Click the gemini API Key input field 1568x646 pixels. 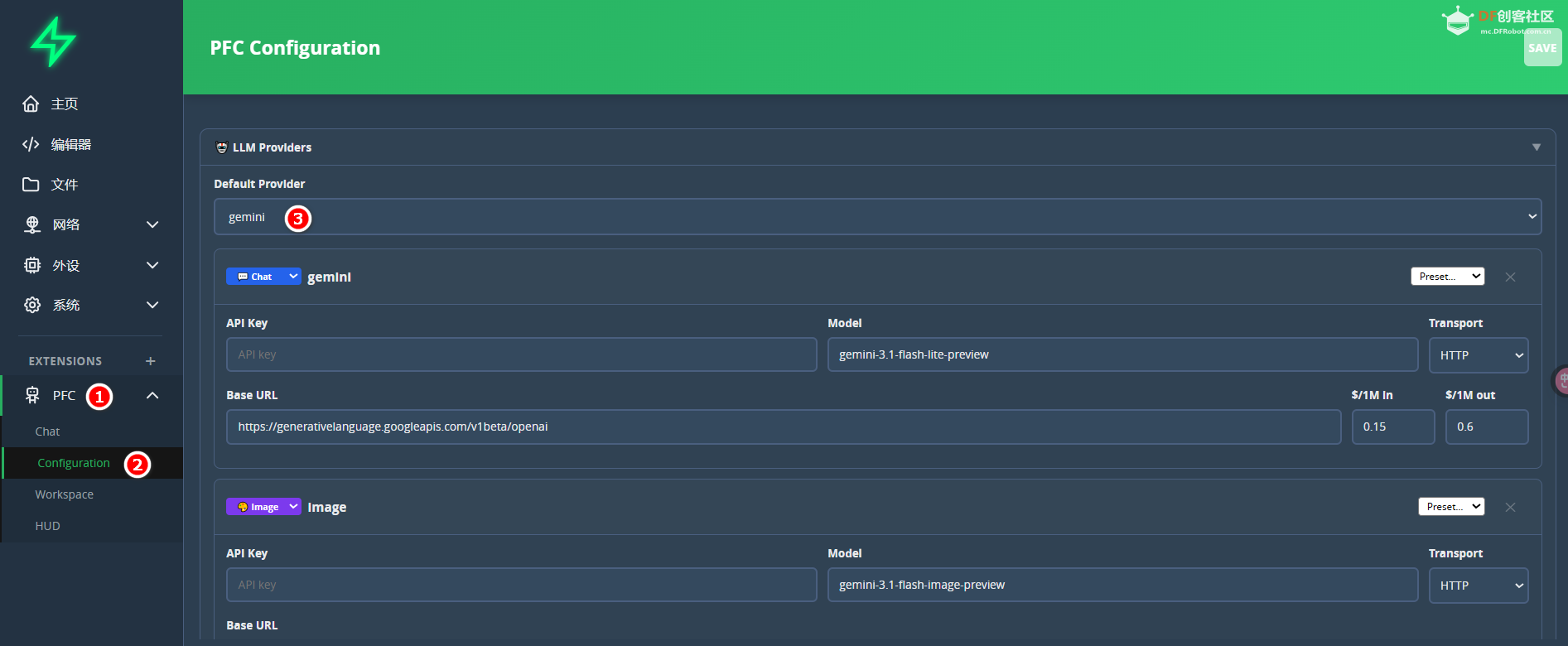pyautogui.click(x=521, y=354)
